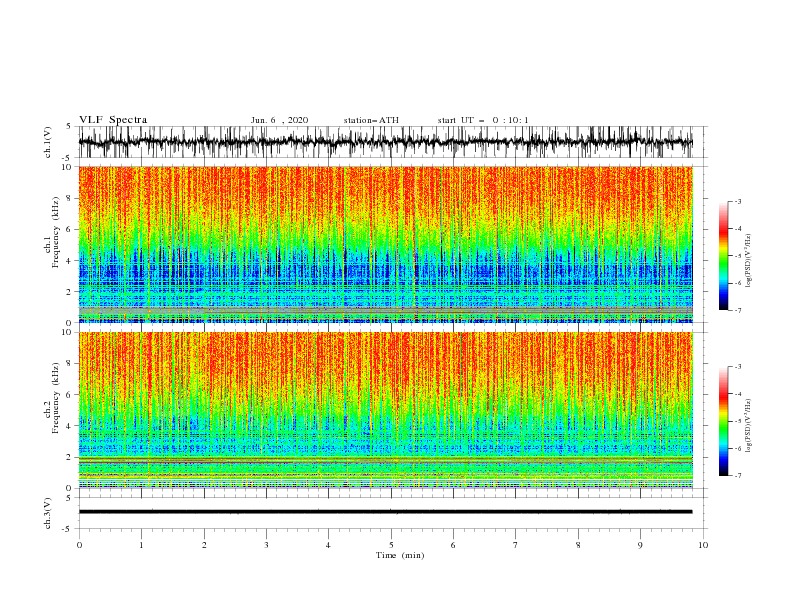The width and height of the screenshot is (792, 612).
Task: Click the "4" tick on the time axis
Action: click(328, 545)
